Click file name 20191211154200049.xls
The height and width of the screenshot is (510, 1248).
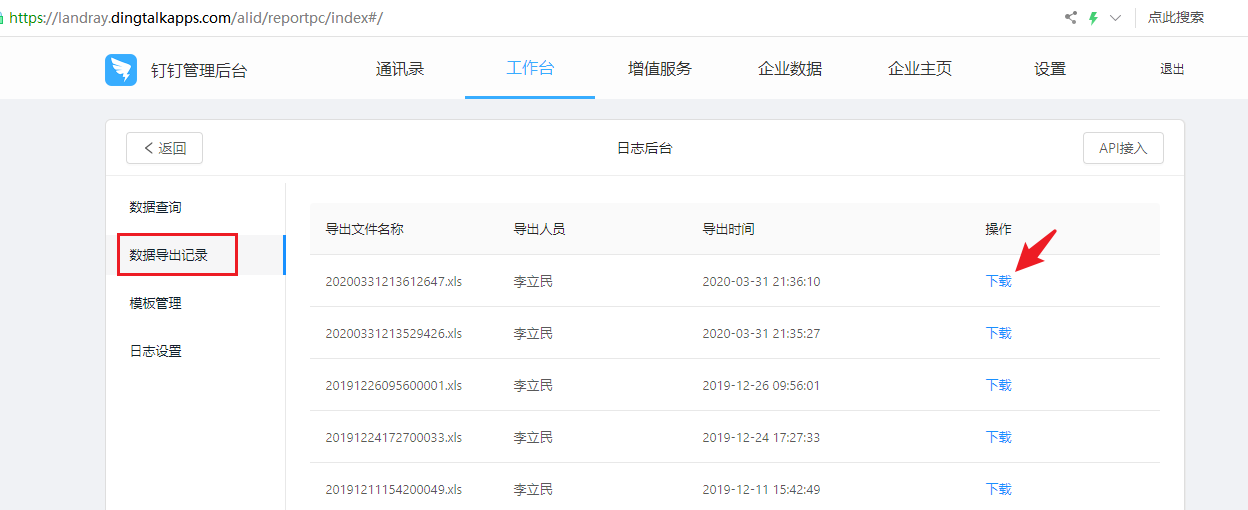[x=394, y=489]
